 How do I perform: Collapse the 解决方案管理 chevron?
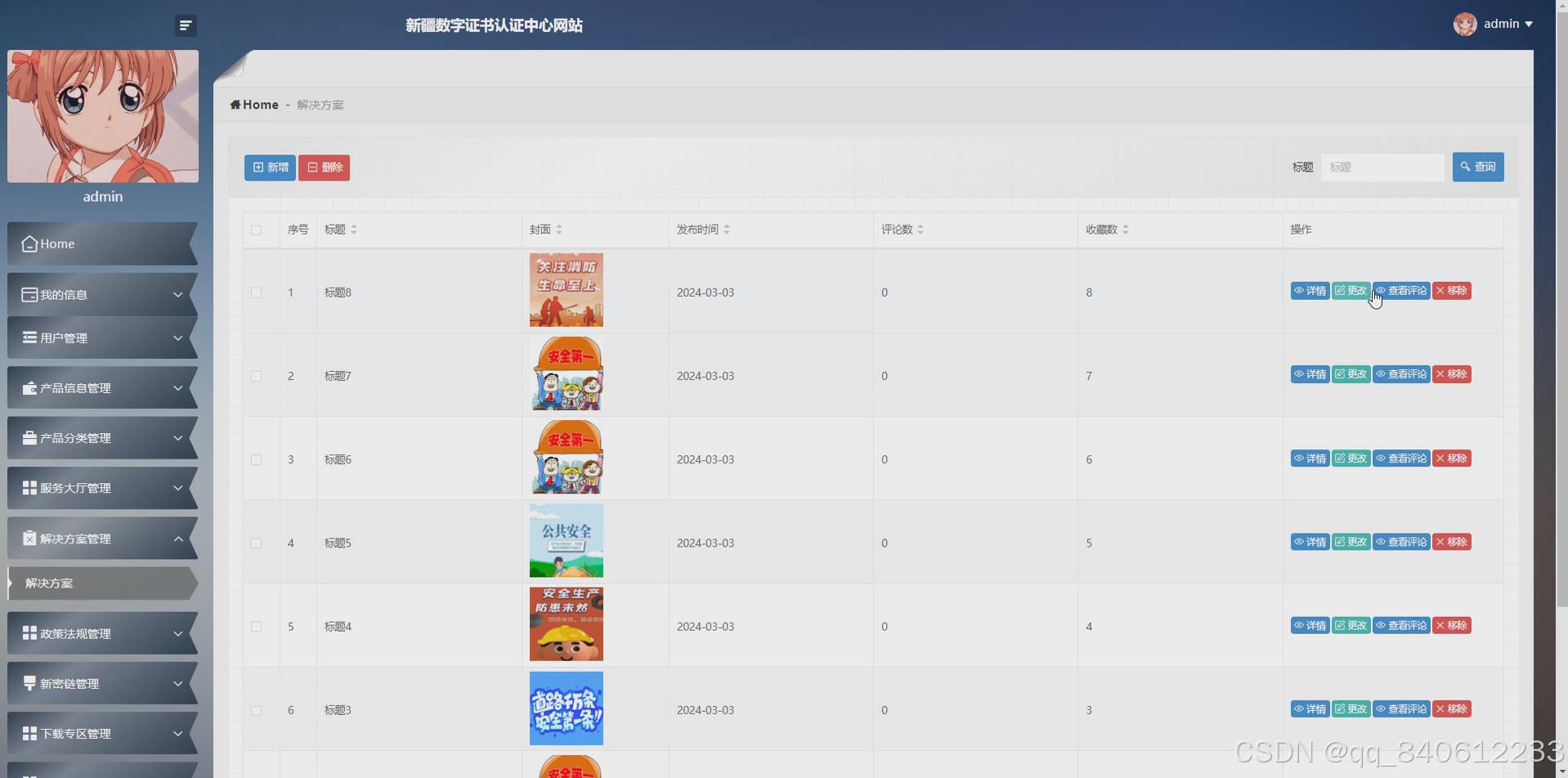(177, 538)
